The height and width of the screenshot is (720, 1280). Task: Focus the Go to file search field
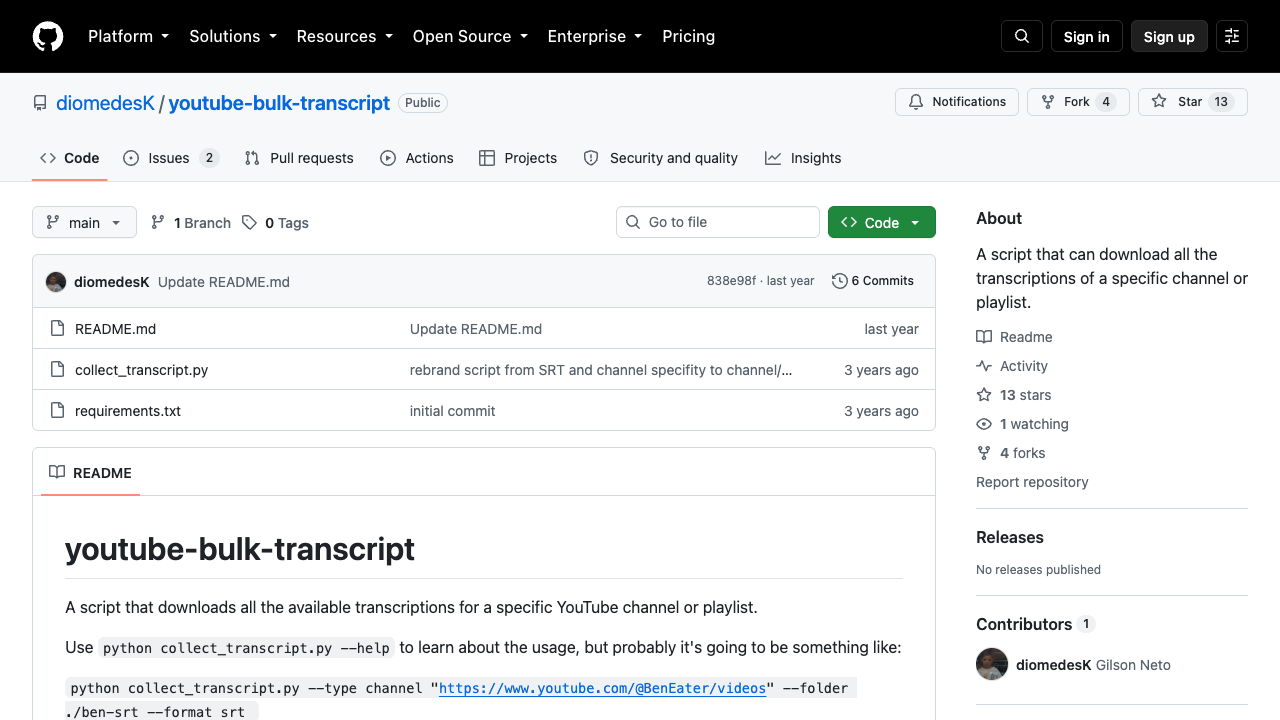pos(718,222)
